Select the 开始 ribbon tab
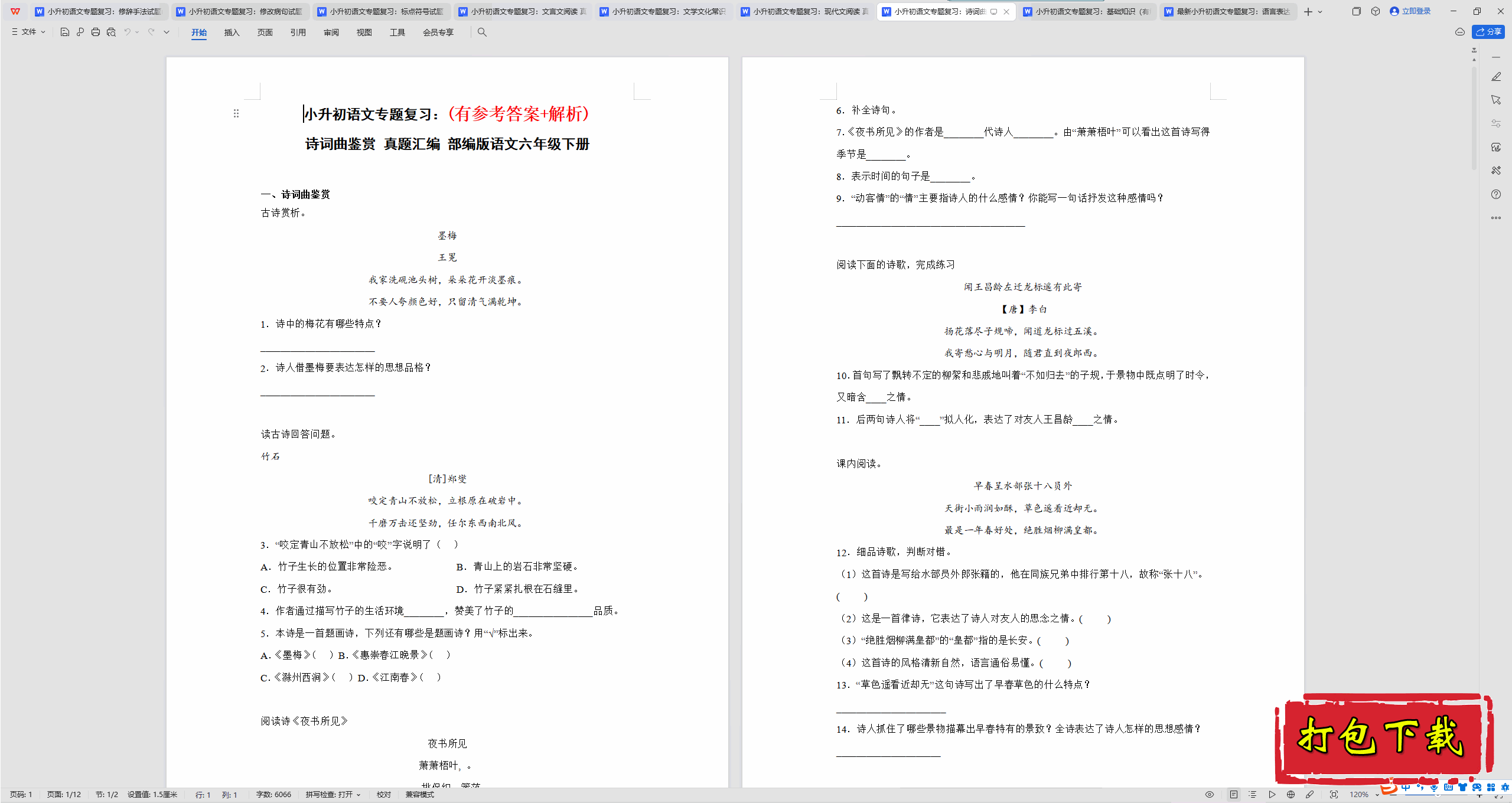This screenshot has width=1512, height=803. [199, 32]
